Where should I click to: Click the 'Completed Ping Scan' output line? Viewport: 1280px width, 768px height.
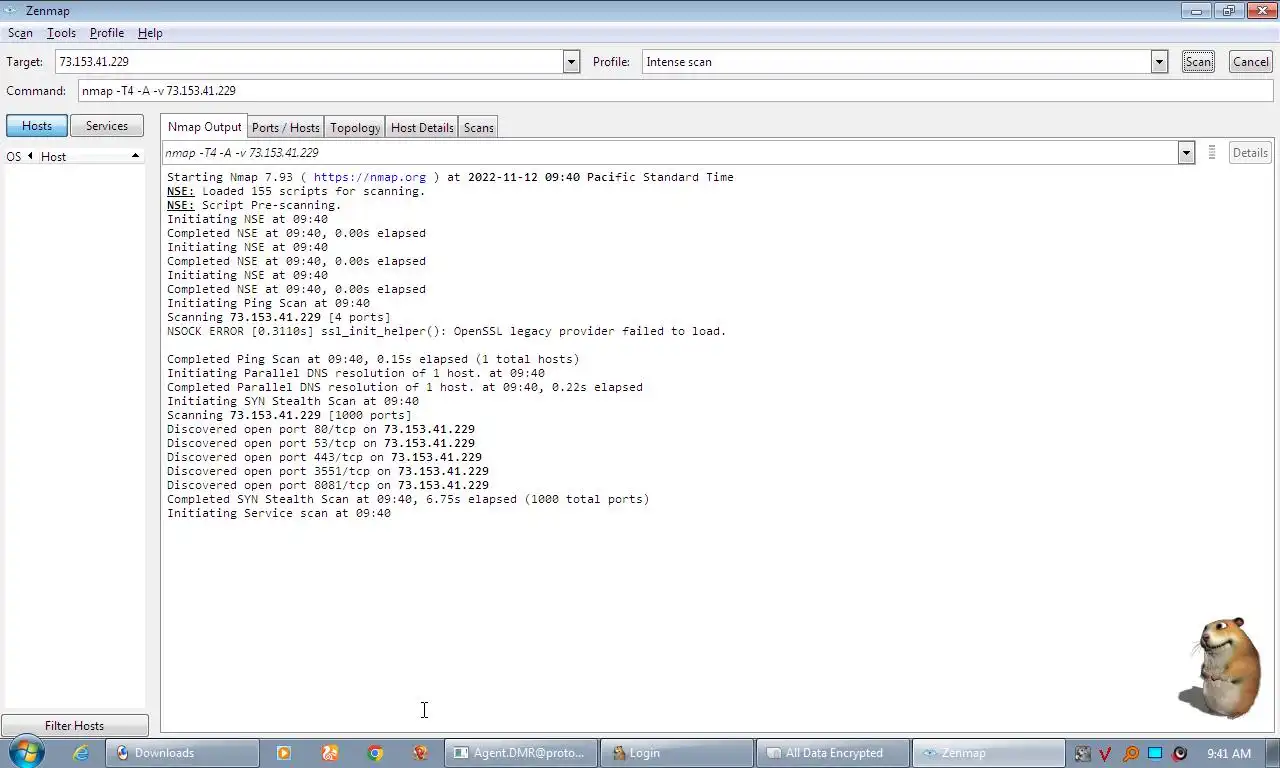(x=373, y=359)
